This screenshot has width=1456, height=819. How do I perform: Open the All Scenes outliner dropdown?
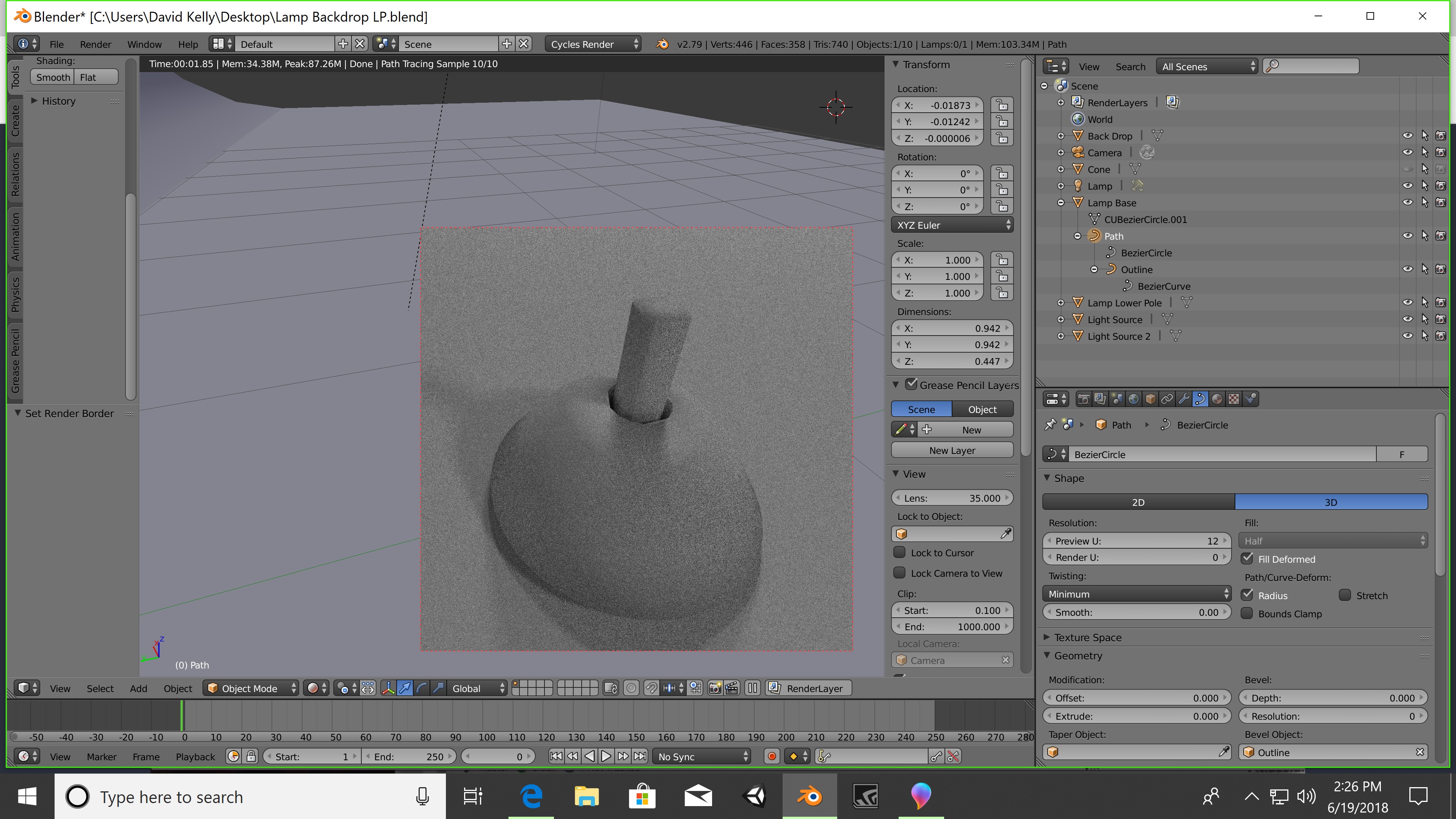tap(1207, 66)
